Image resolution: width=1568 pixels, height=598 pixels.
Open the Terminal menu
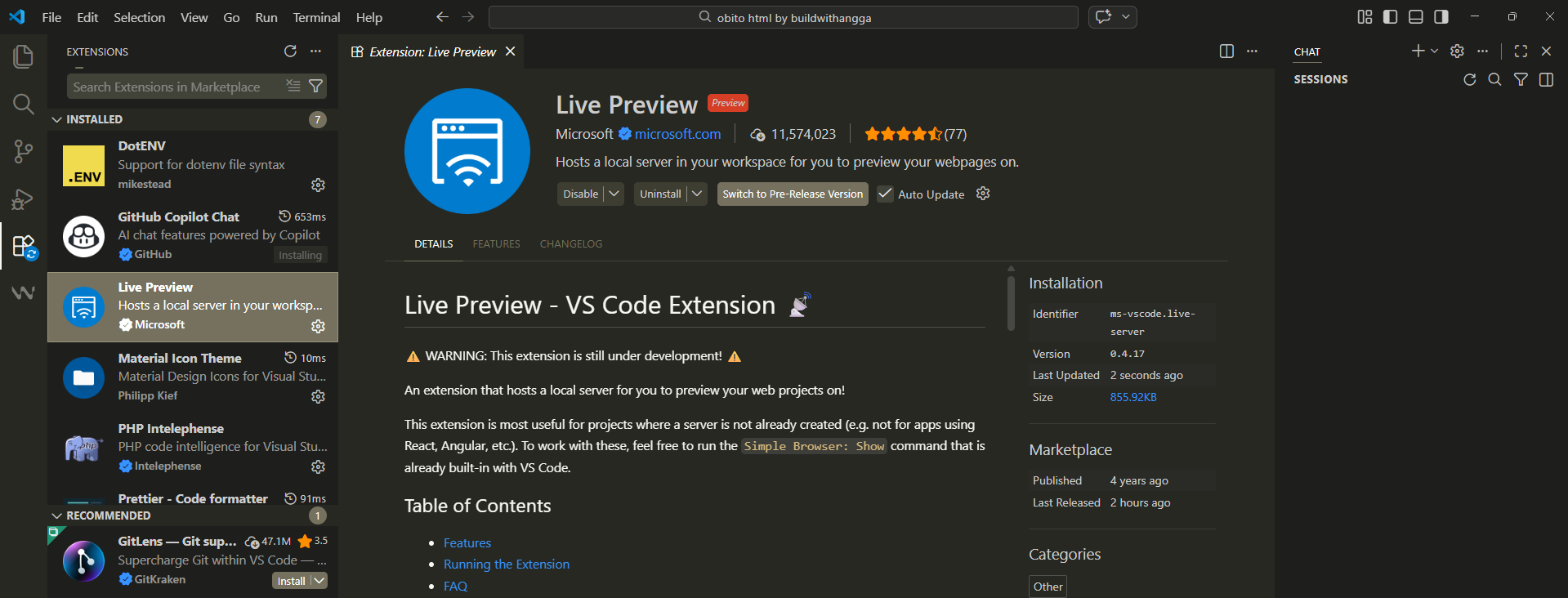(316, 17)
